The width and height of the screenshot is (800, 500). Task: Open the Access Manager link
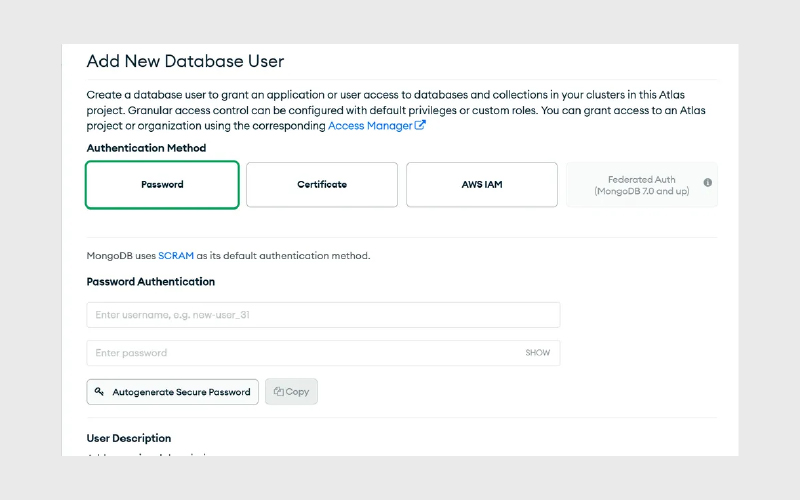coord(370,126)
